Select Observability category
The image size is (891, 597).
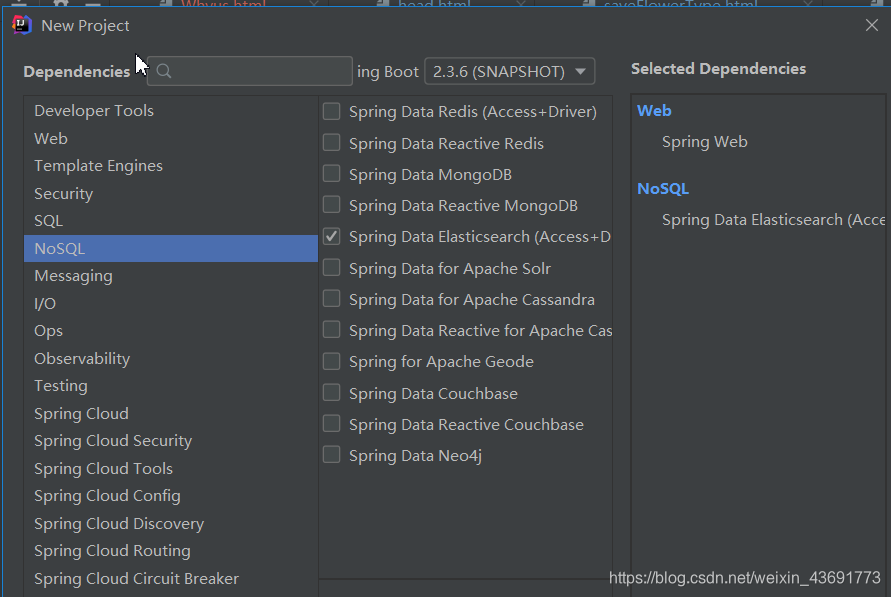point(170,359)
